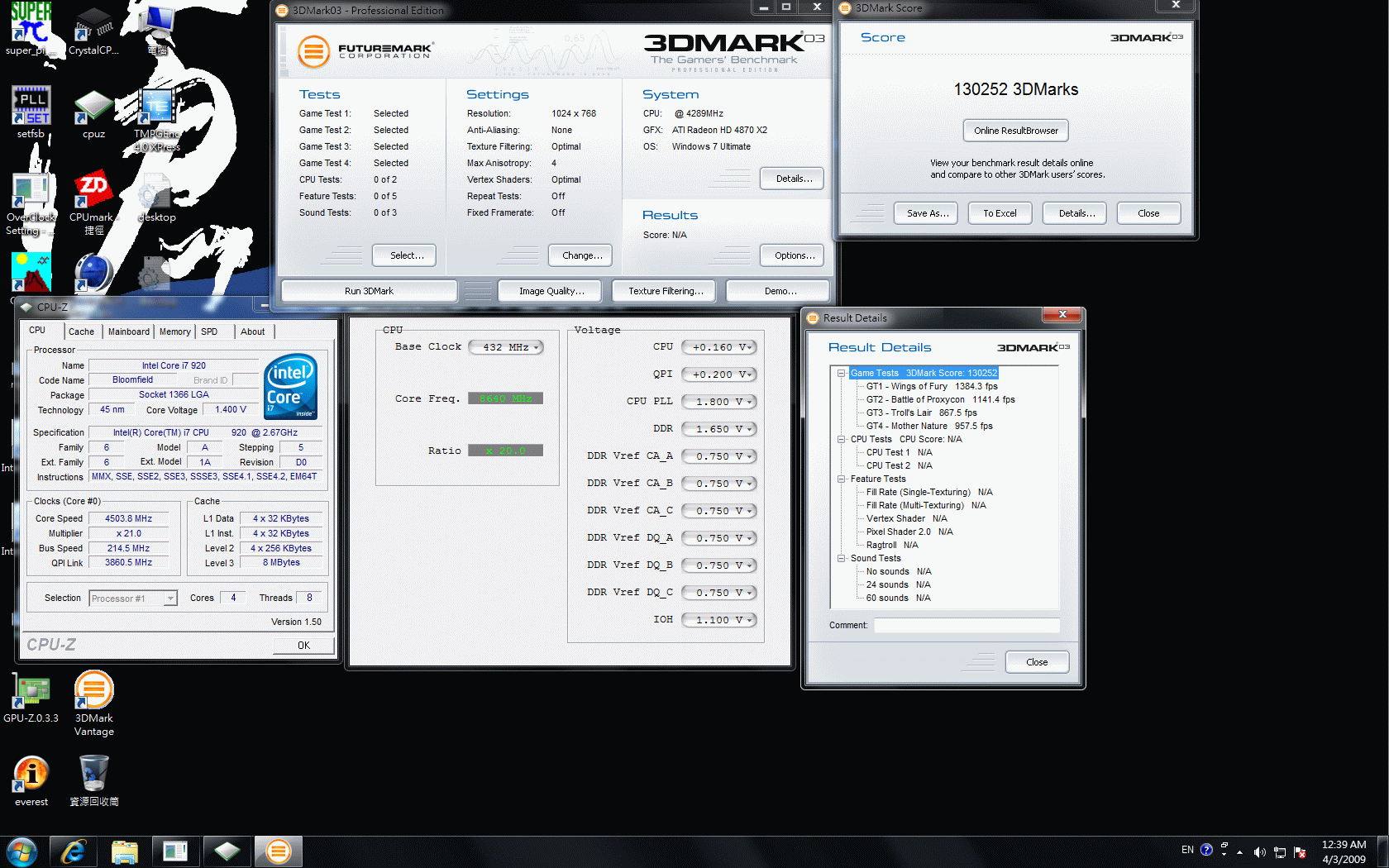The width and height of the screenshot is (1389, 868).
Task: Click the help question-mark tray icon
Action: (1206, 849)
